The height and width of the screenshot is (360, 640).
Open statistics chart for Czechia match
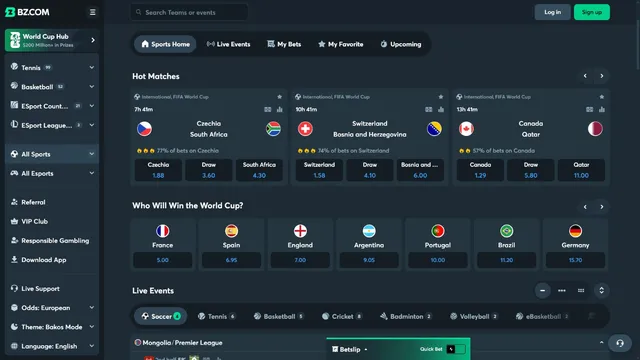[x=280, y=109]
